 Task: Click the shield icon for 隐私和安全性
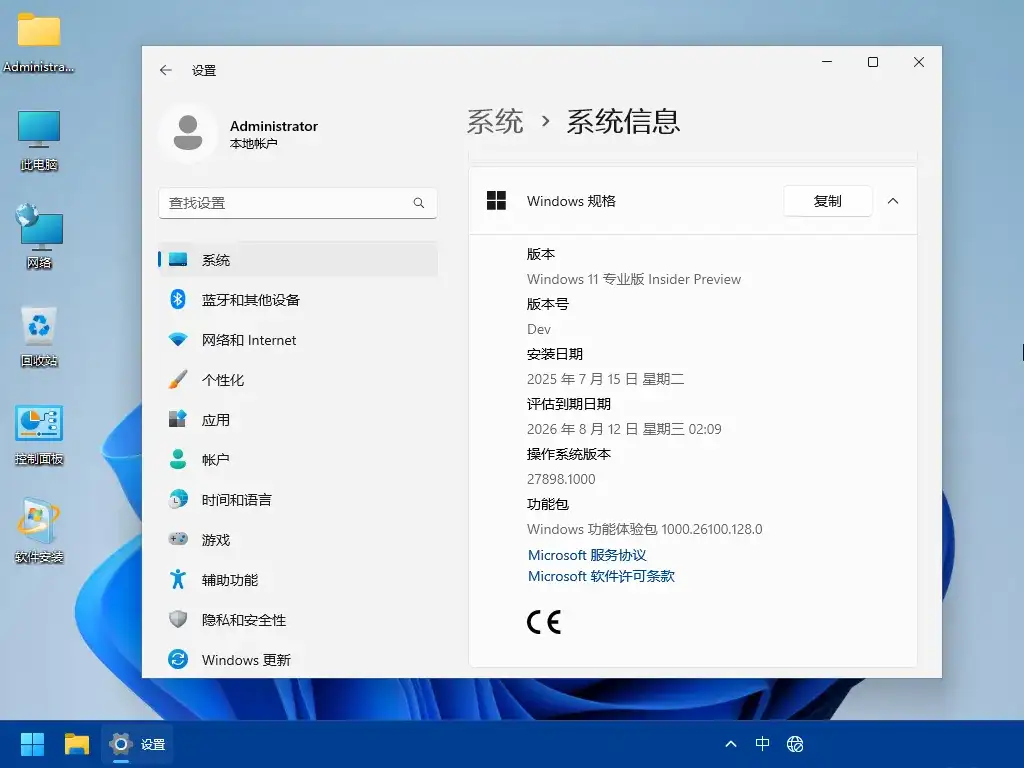178,619
